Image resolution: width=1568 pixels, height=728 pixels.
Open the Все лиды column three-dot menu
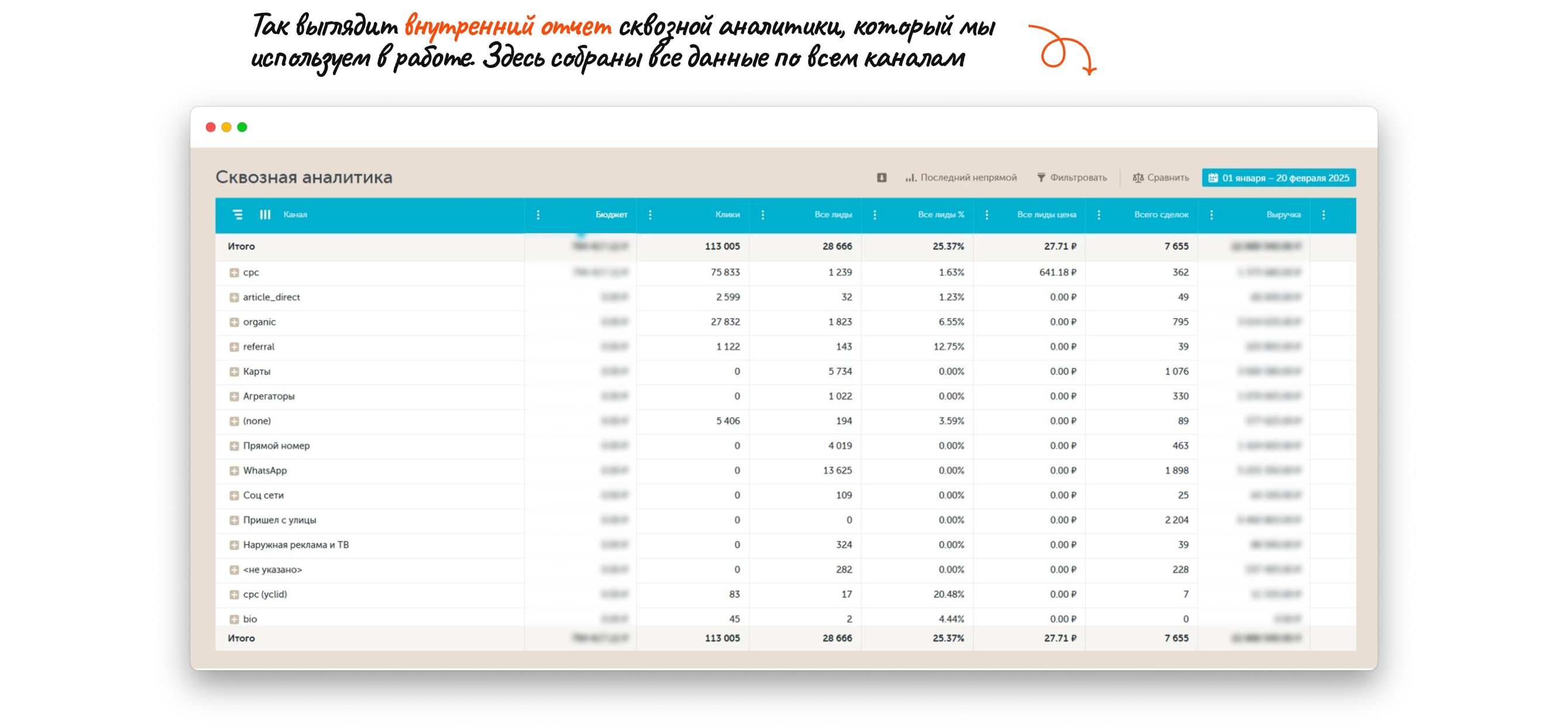[x=875, y=215]
